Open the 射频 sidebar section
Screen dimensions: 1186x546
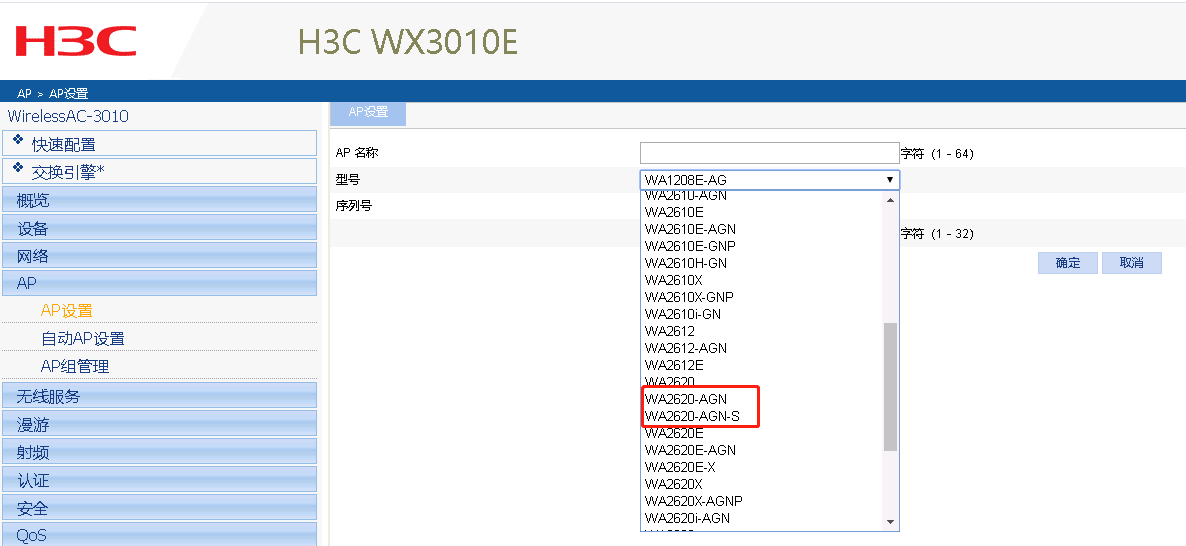(x=160, y=451)
